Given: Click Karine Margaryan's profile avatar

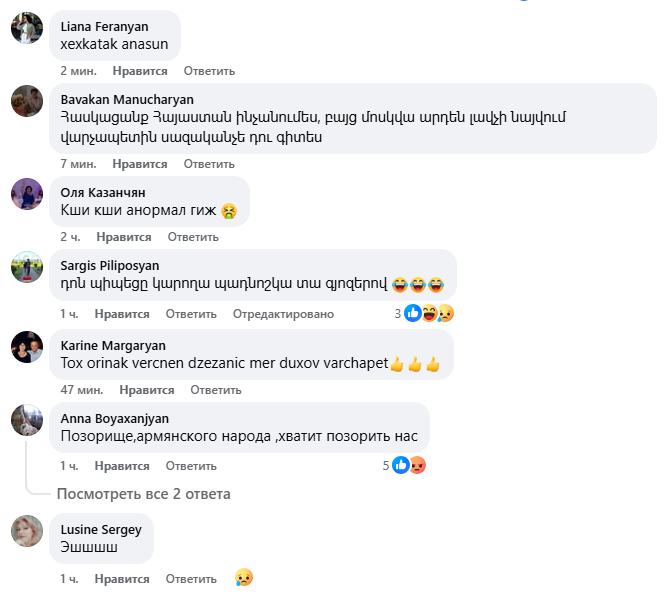Looking at the screenshot, I should 26,347.
